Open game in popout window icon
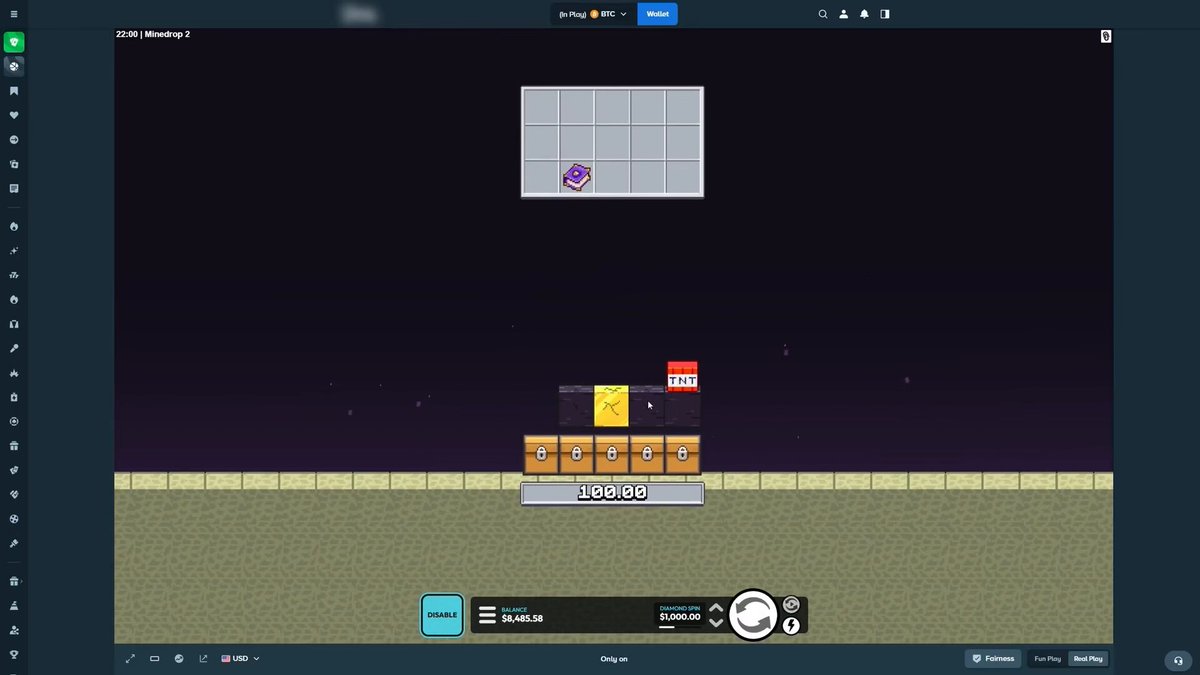The image size is (1200, 675). [204, 659]
